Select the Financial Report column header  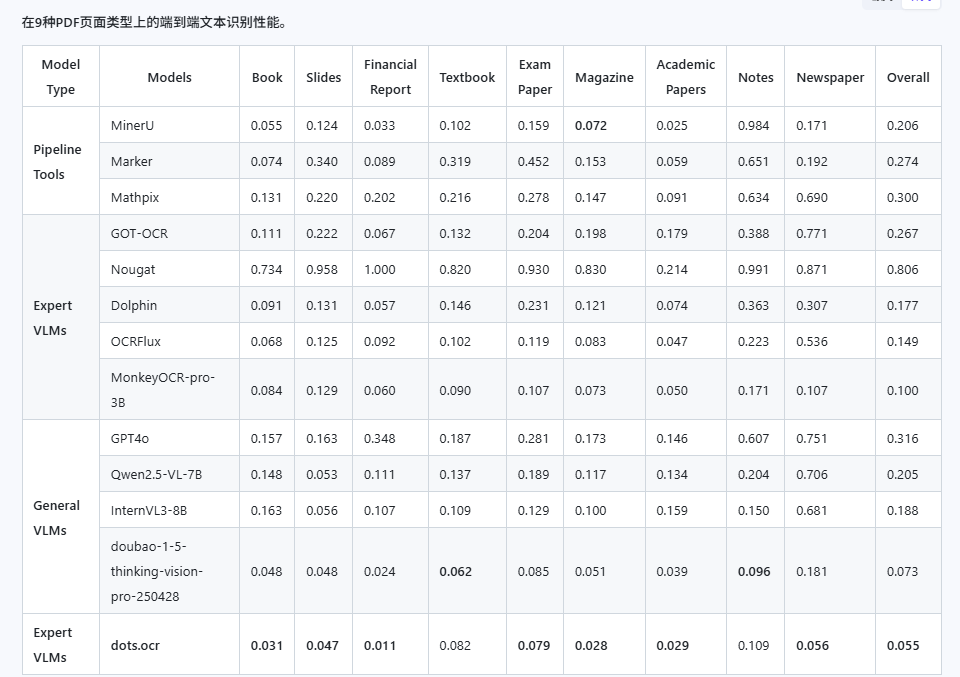(x=390, y=76)
